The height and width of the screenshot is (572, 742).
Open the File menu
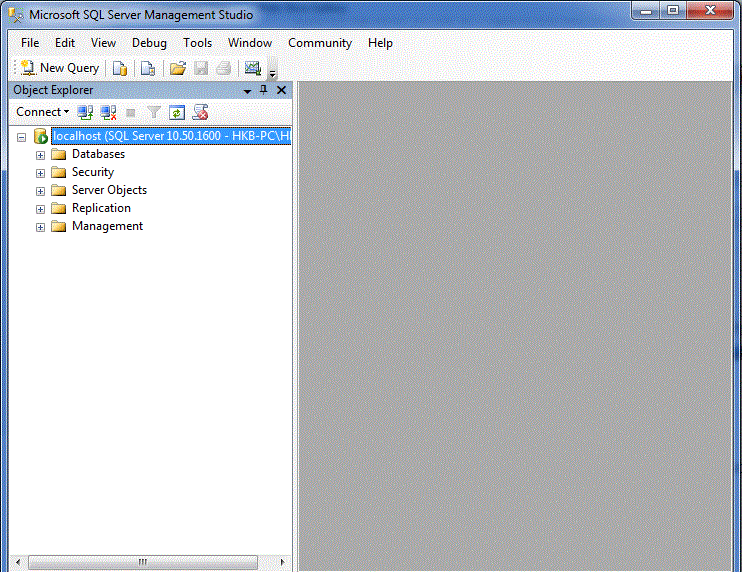[x=30, y=43]
